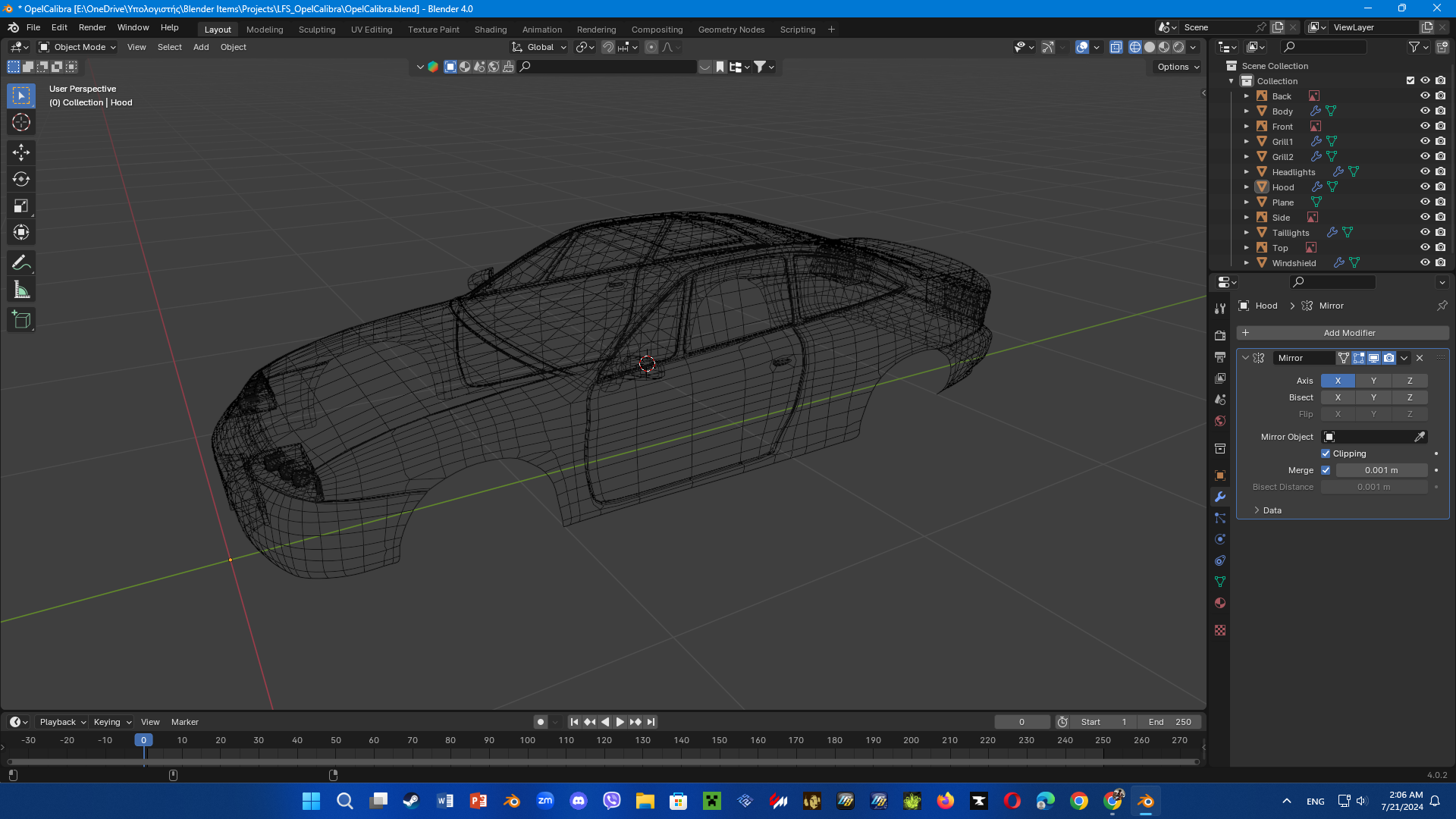Select the Measure tool
The height and width of the screenshot is (819, 1456).
pyautogui.click(x=21, y=290)
